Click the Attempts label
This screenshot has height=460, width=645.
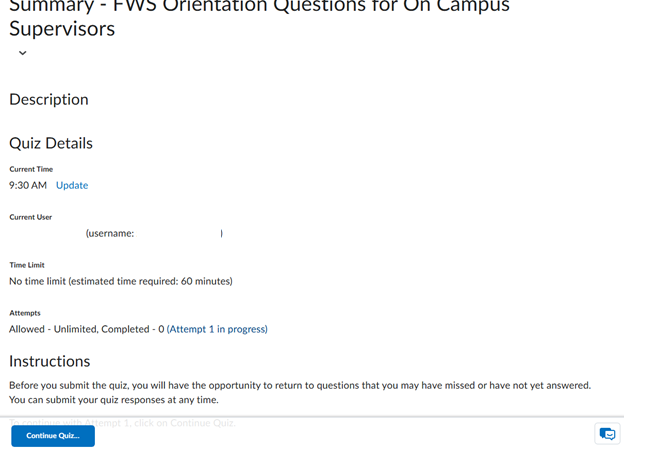[25, 313]
